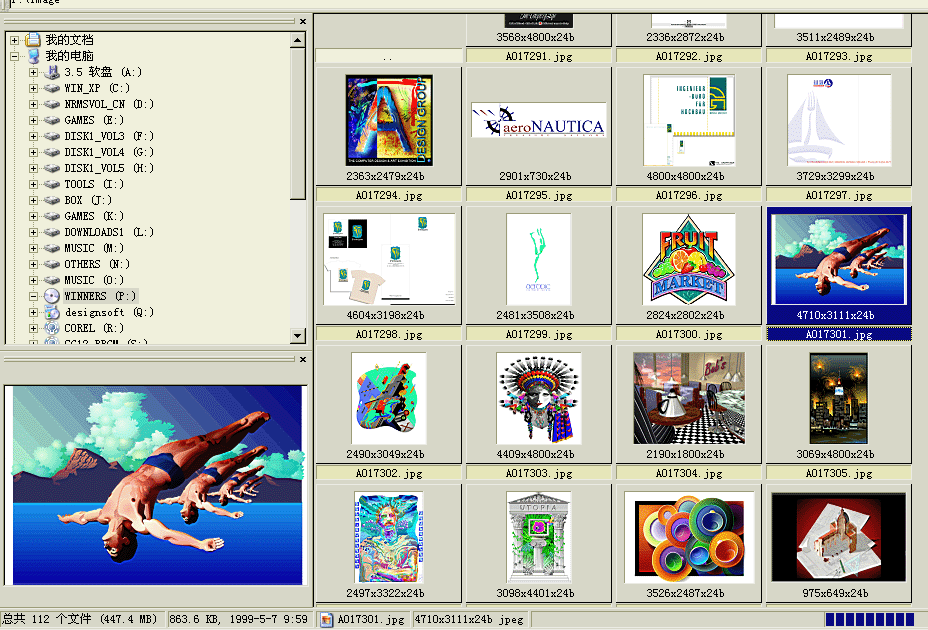The image size is (928, 630).
Task: Select the 'NRMSVOL_CN (D:)' tree label
Action: point(109,104)
